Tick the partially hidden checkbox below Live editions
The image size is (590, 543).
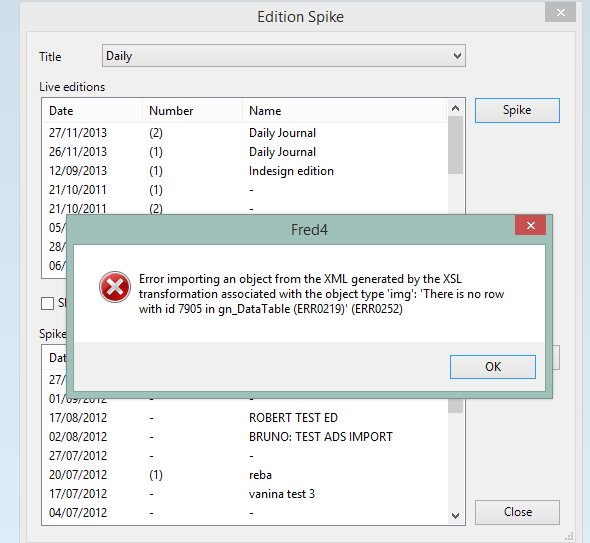(x=47, y=303)
